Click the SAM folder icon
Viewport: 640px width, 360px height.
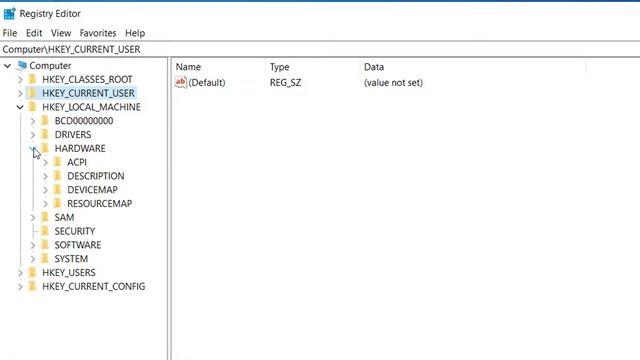click(45, 217)
